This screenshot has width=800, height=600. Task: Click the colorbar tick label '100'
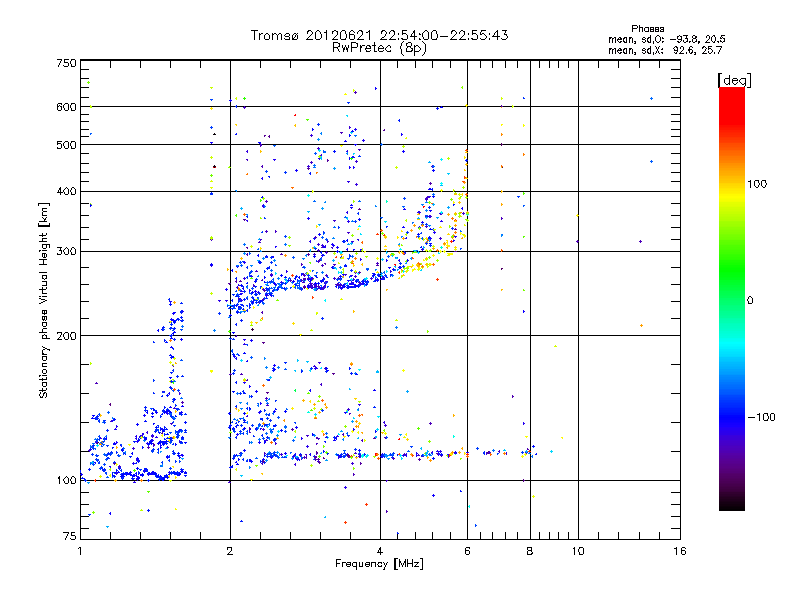757,184
